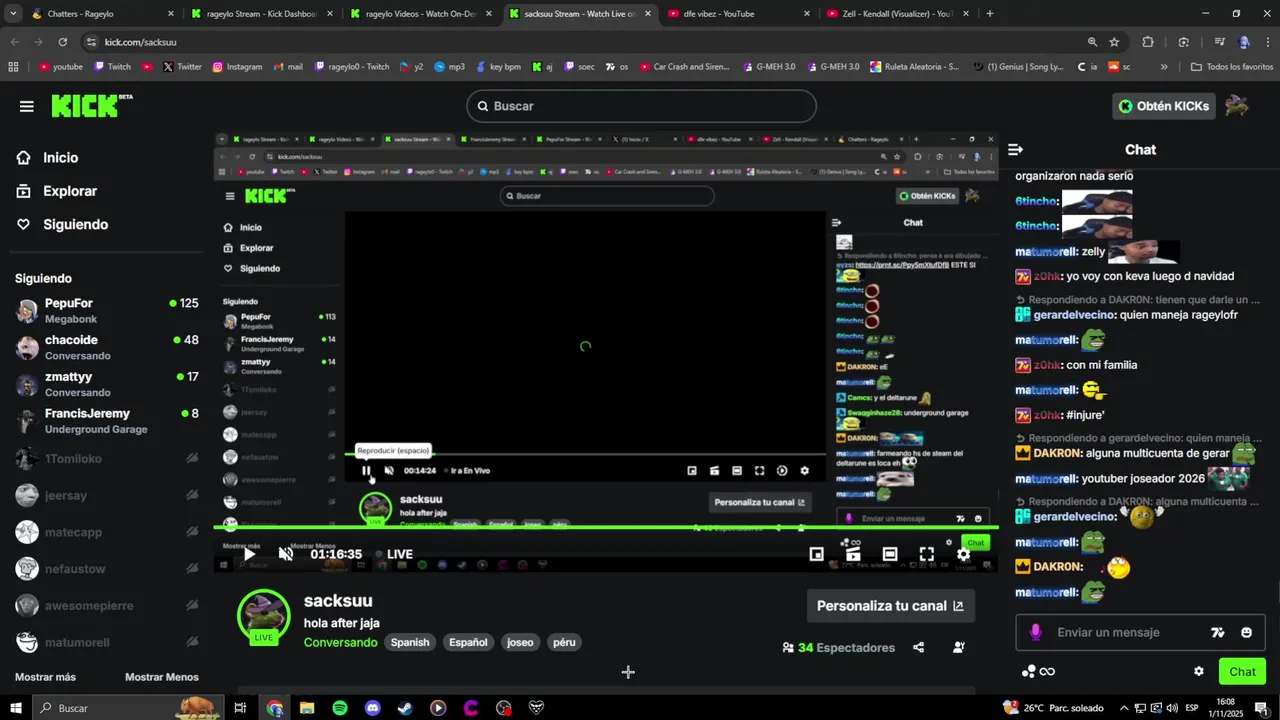Switch to Chatters - Rageylo browser tab
Image resolution: width=1280 pixels, height=720 pixels.
(101, 14)
